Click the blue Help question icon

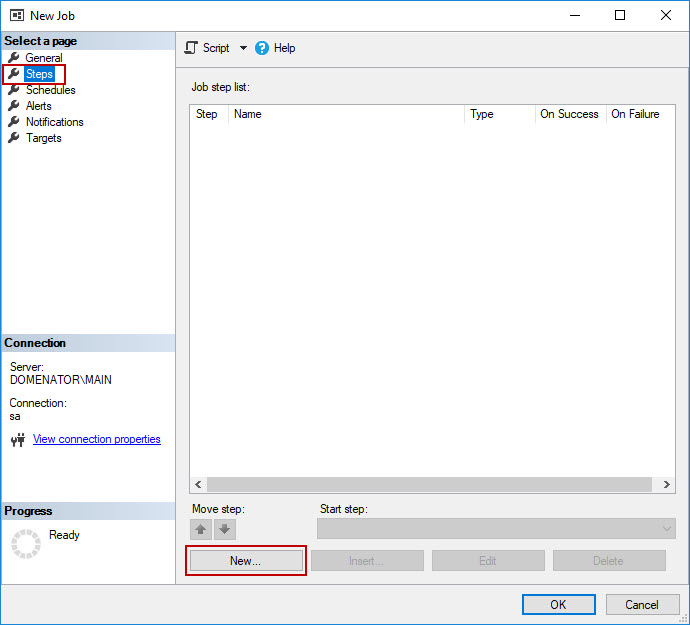[x=262, y=48]
